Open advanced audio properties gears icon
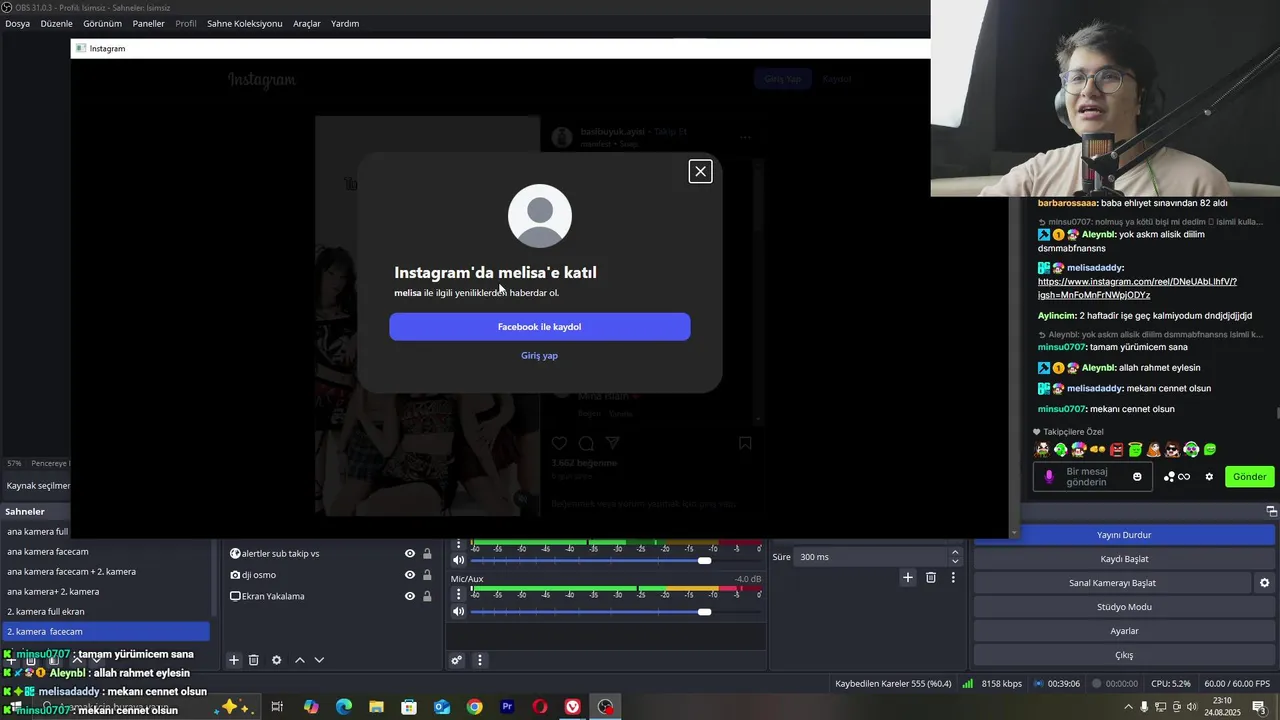This screenshot has width=1280, height=720. pos(457,660)
